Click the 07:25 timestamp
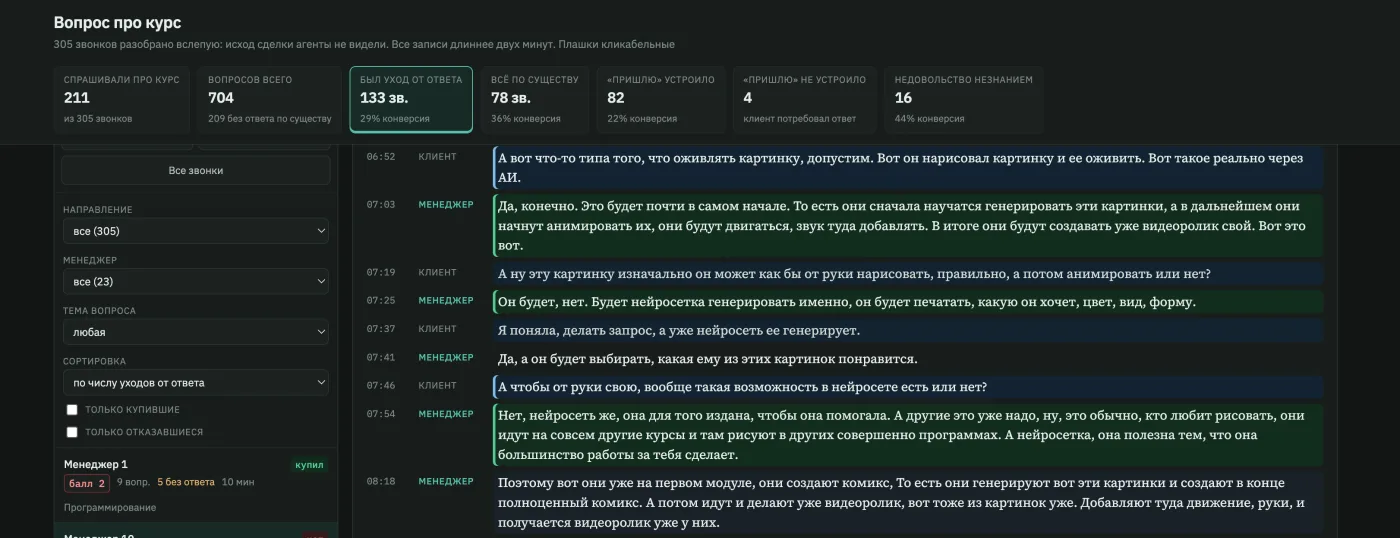Screen dimensions: 1400x538 381,300
